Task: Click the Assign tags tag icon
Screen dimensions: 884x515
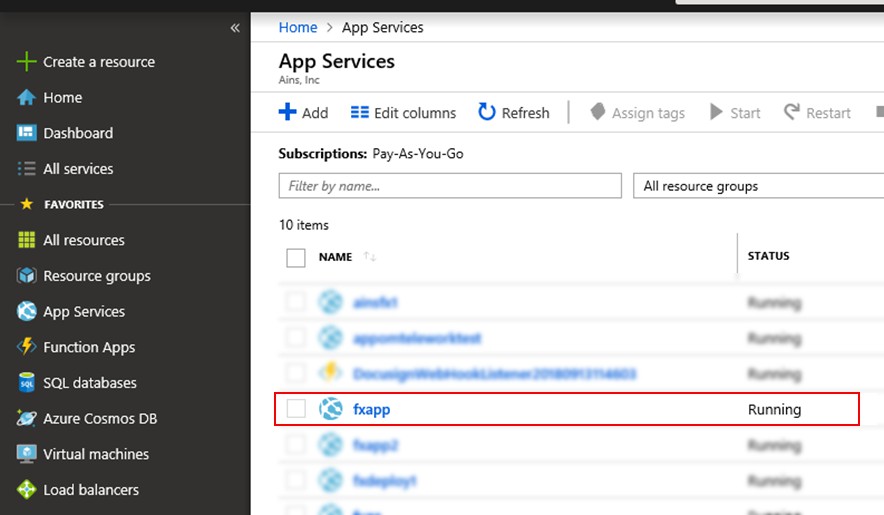Action: tap(598, 112)
